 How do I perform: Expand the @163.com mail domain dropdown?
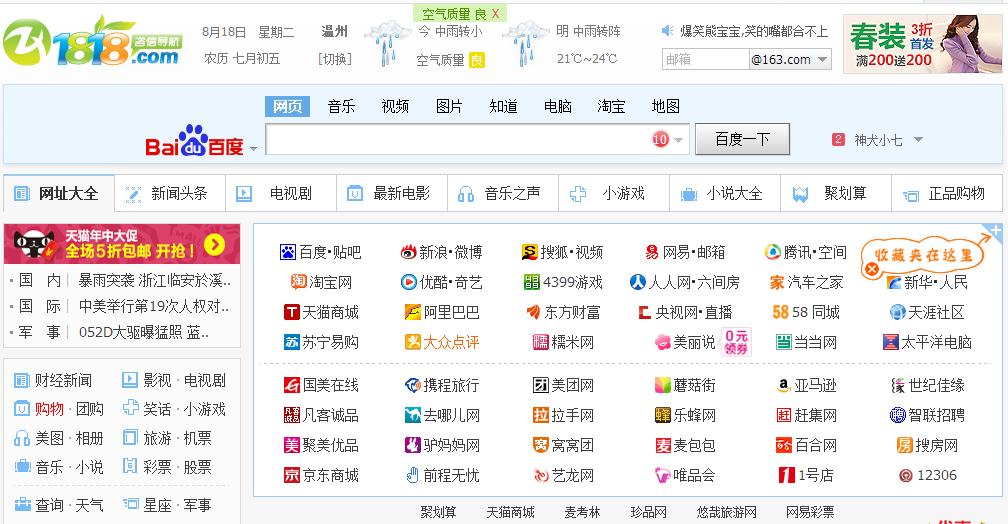(822, 60)
